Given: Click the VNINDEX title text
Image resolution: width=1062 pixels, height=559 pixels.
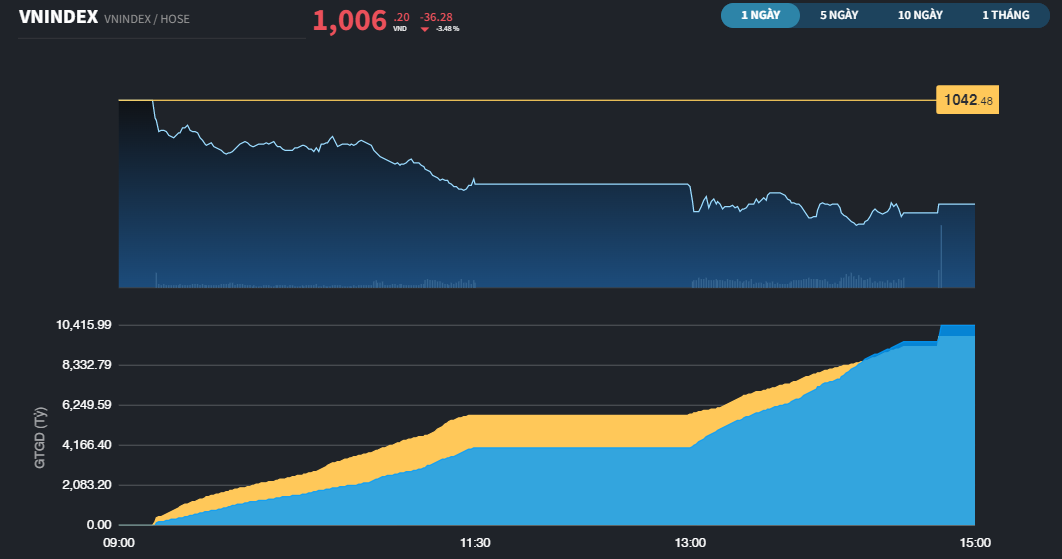Looking at the screenshot, I should point(57,17).
